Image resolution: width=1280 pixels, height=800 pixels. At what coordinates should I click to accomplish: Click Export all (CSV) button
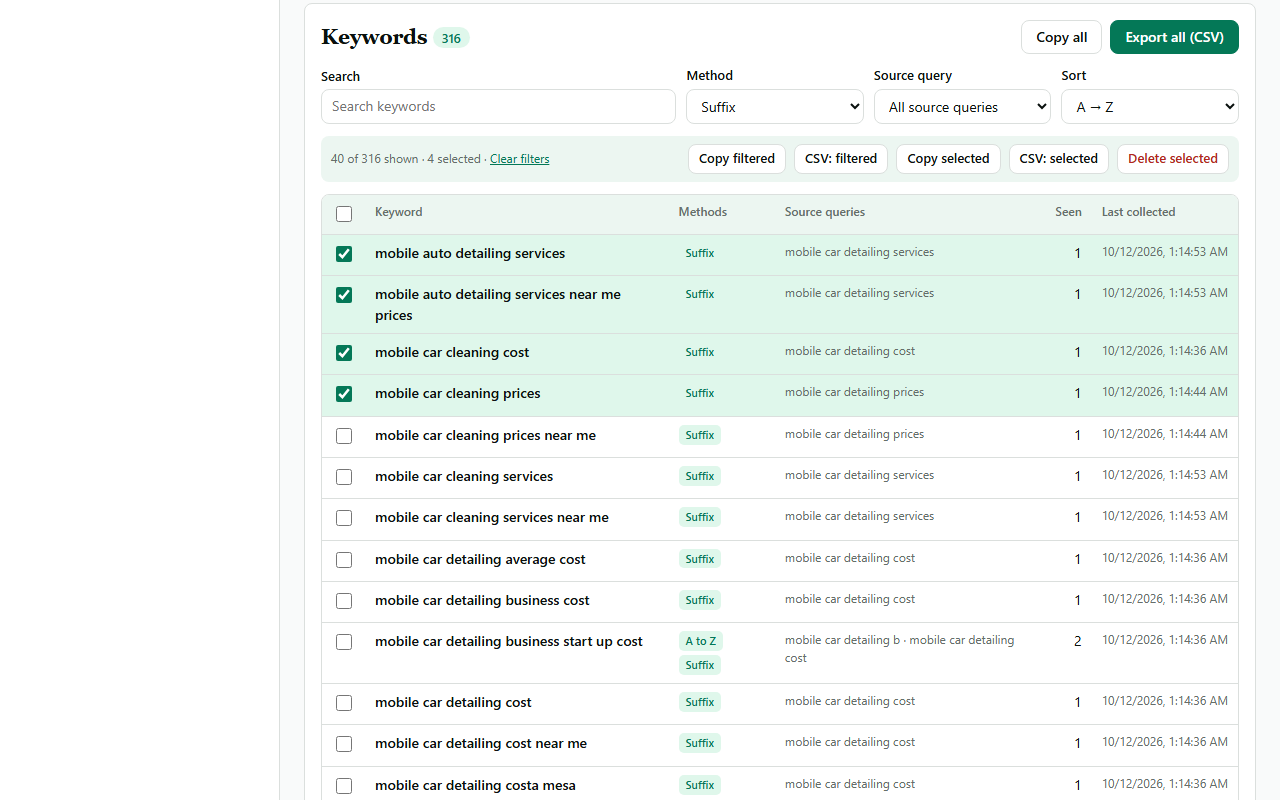1174,37
